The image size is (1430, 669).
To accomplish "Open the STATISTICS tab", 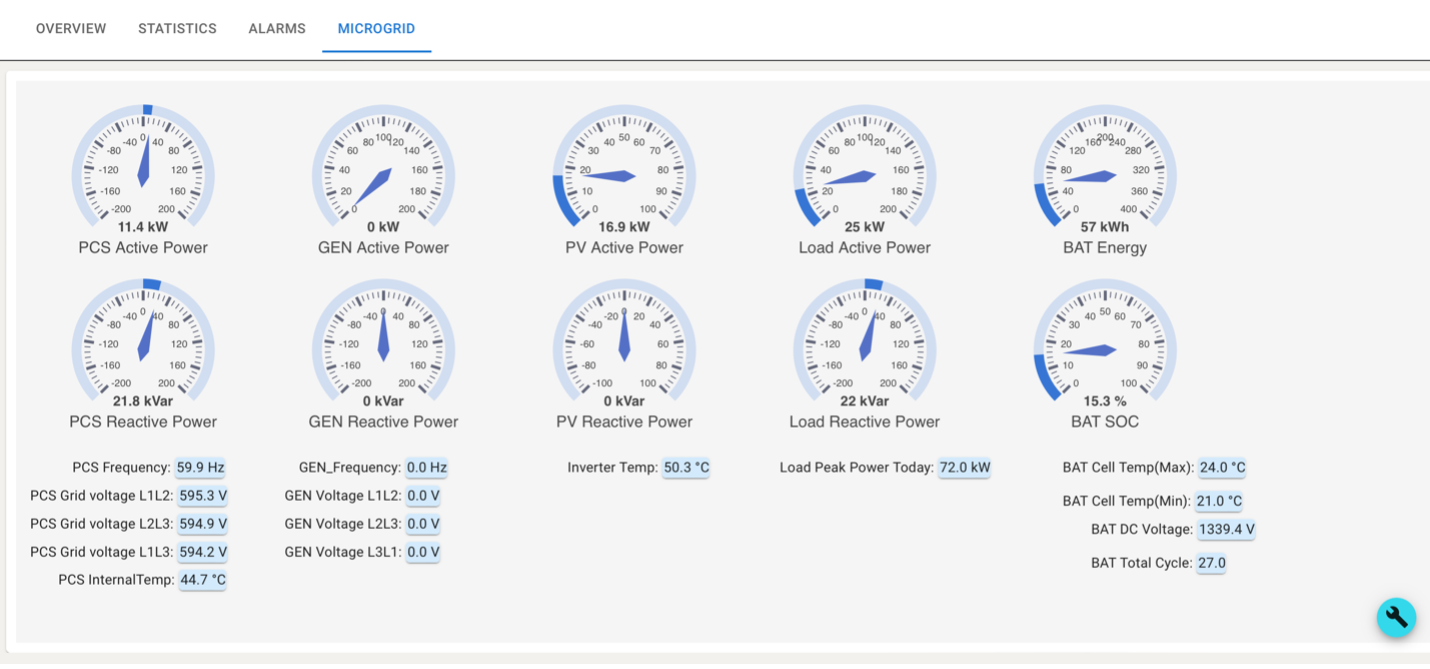I will pos(177,28).
